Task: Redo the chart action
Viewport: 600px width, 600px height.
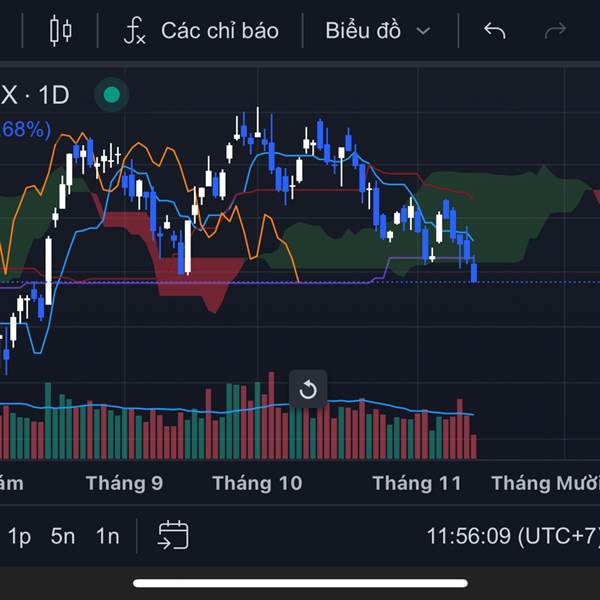Action: click(555, 31)
